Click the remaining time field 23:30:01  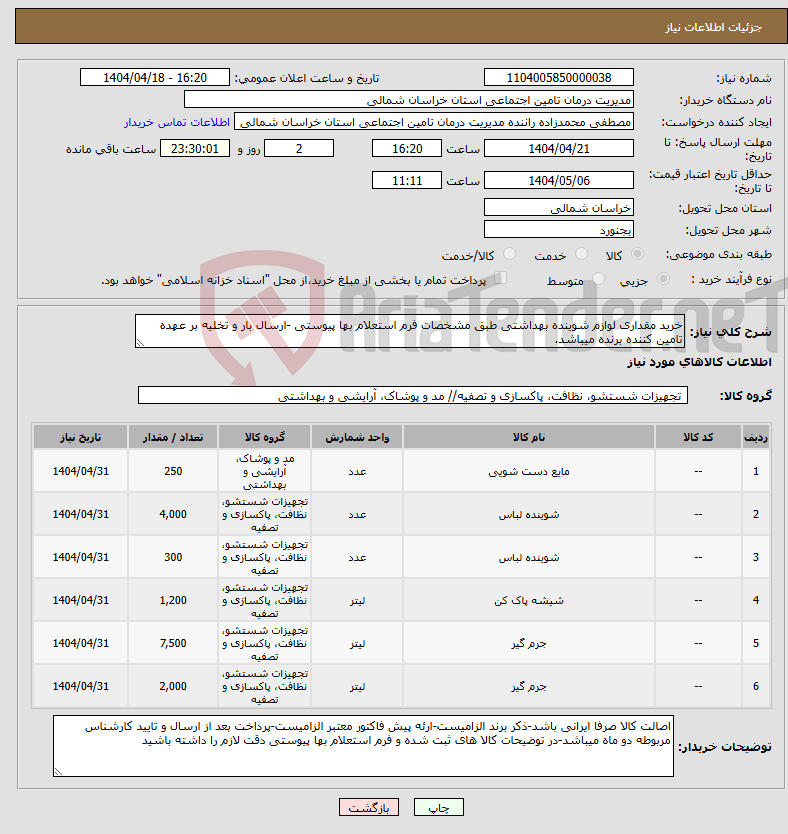pos(195,149)
